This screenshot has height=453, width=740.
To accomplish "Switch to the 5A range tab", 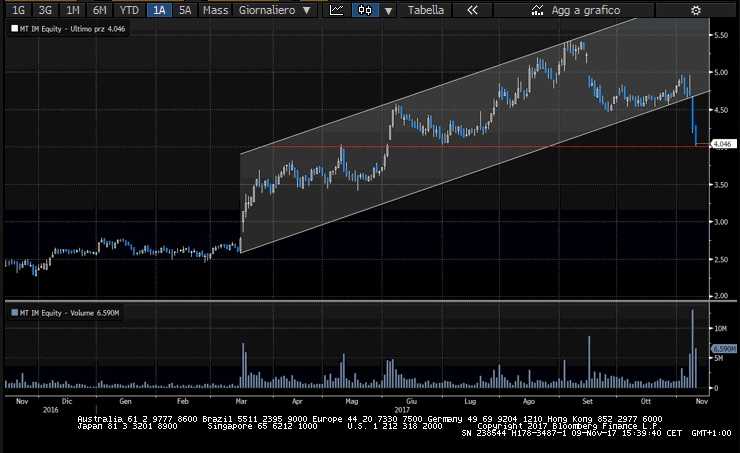I will click(x=185, y=10).
